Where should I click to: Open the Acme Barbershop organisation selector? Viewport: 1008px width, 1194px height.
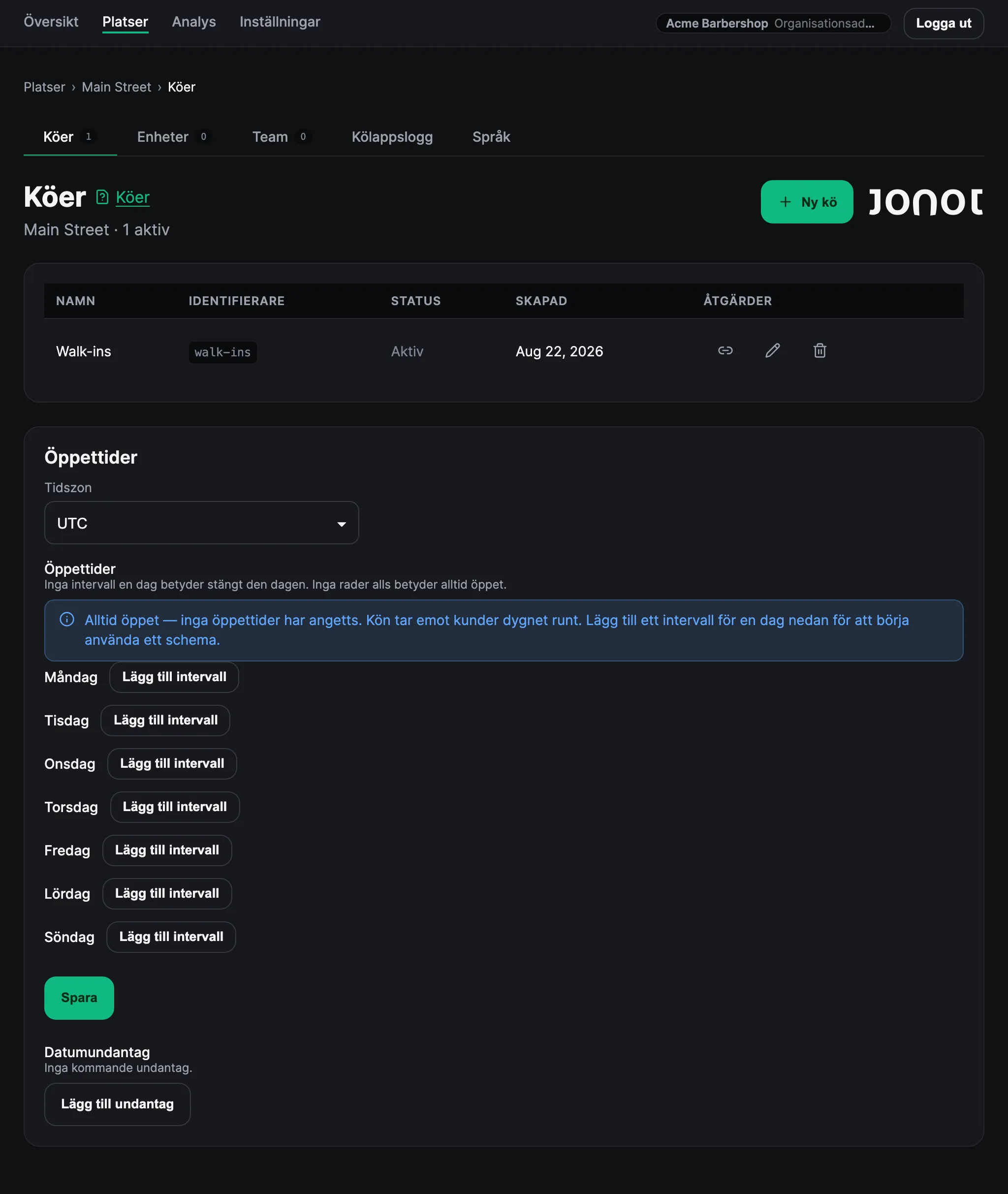[x=773, y=24]
